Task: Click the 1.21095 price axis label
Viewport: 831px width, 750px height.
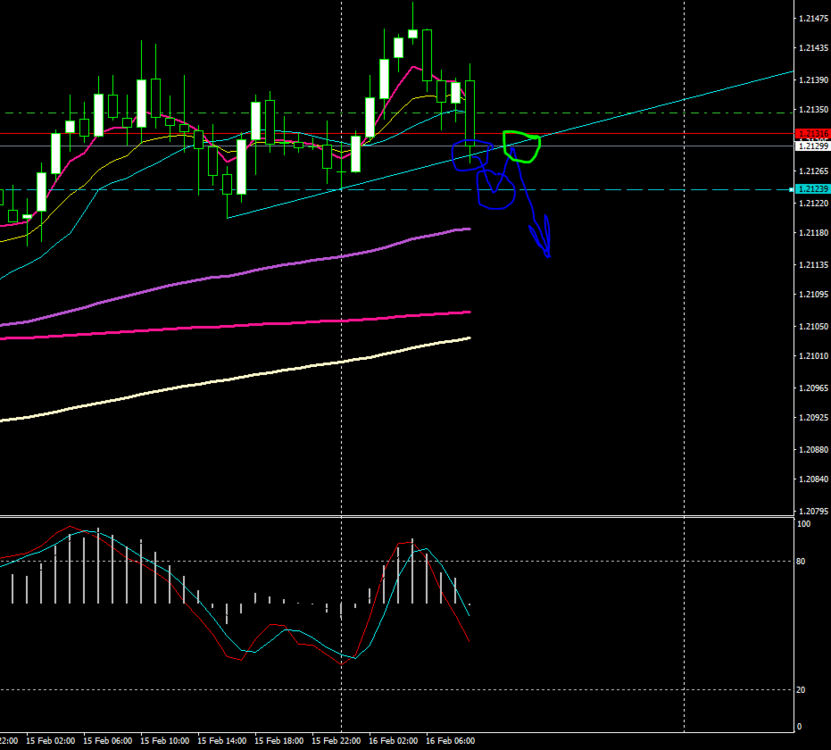Action: tap(814, 295)
